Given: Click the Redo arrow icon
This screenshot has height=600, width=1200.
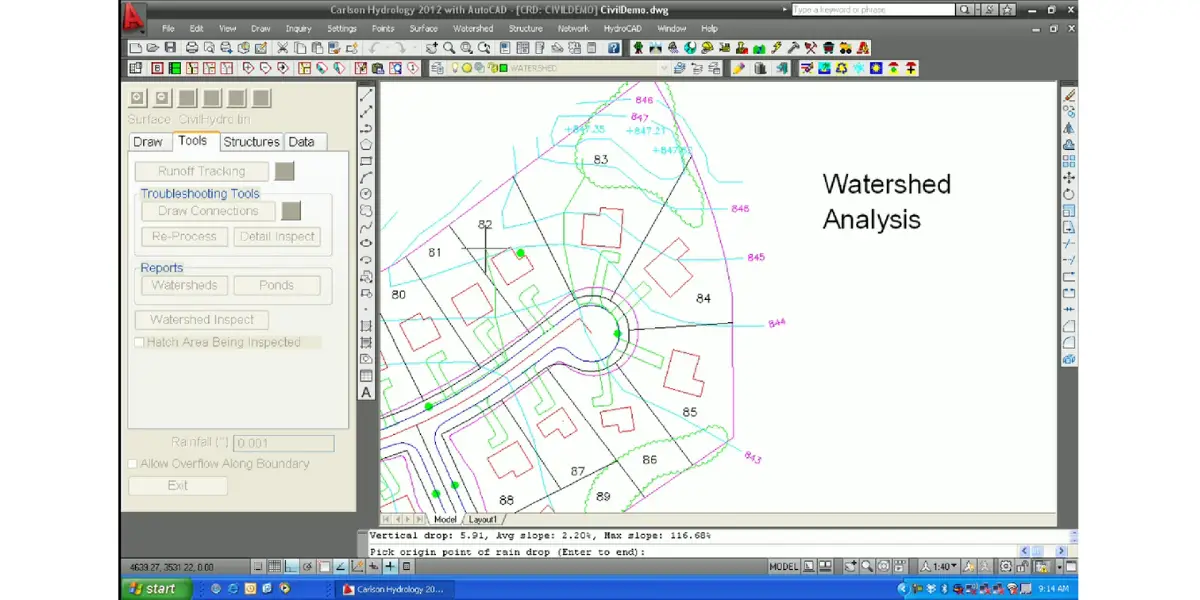Looking at the screenshot, I should click(400, 47).
